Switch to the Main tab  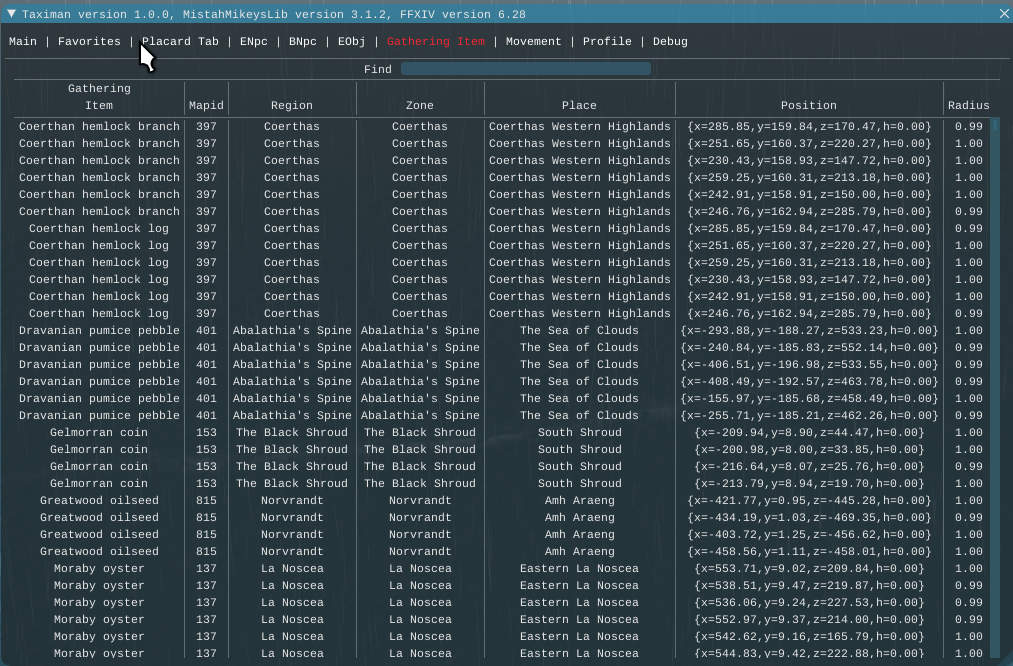[23, 42]
